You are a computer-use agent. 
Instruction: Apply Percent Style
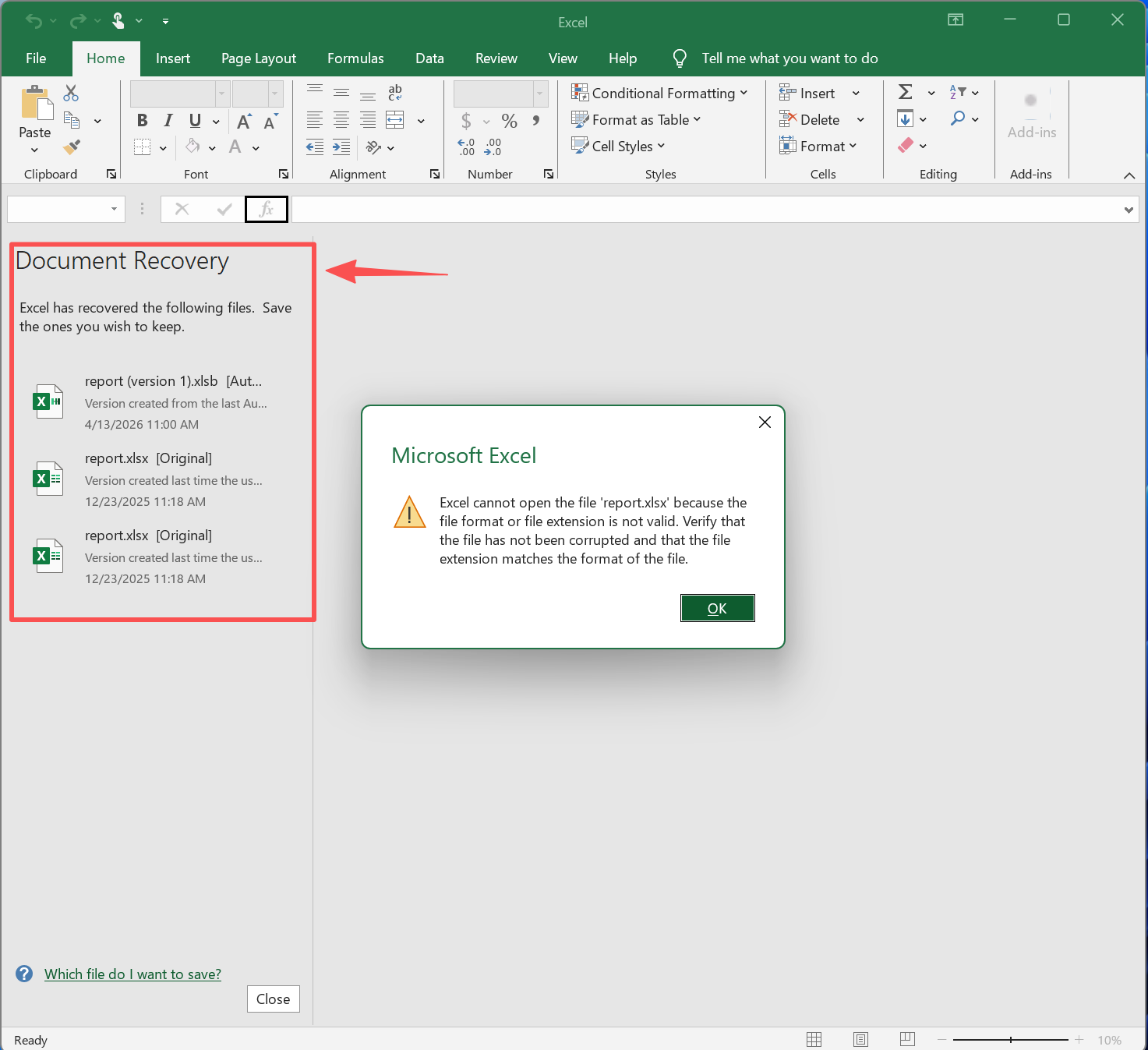[510, 121]
